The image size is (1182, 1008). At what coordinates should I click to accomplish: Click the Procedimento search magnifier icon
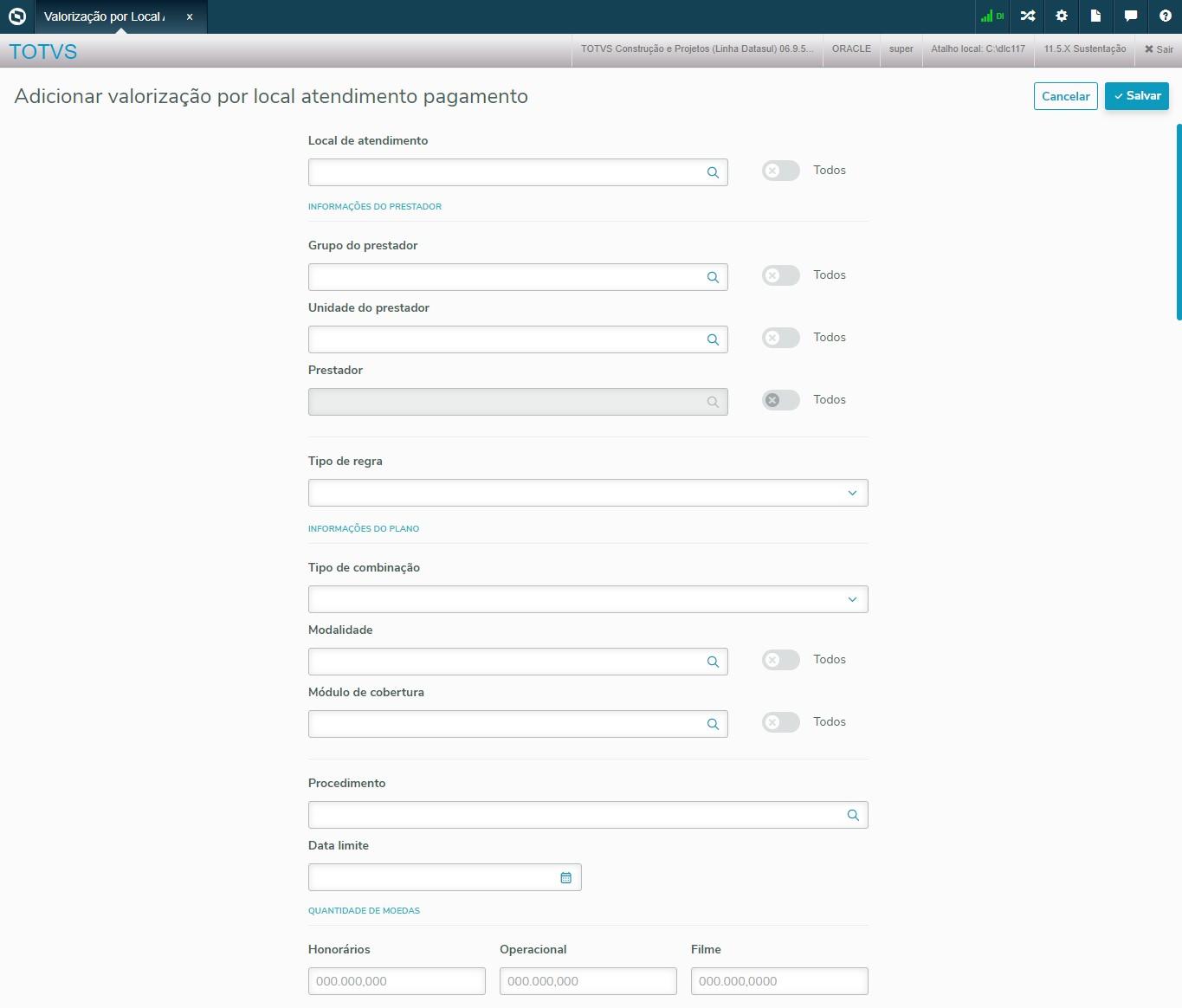click(x=853, y=815)
